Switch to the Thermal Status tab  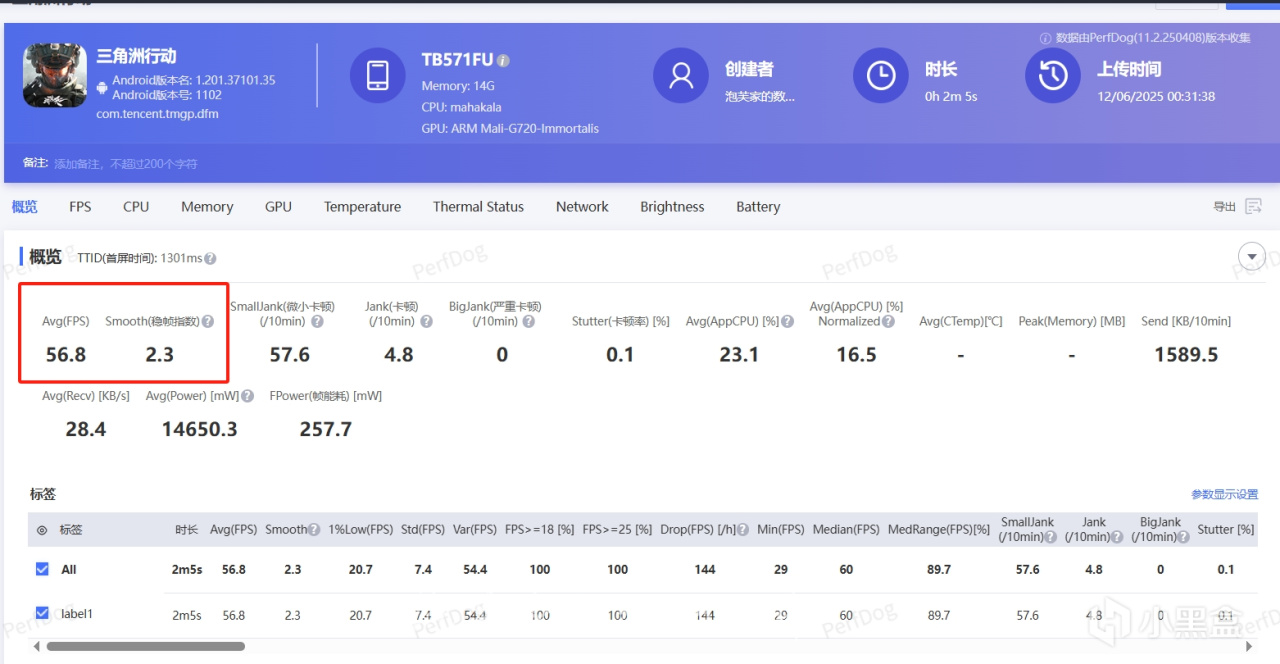[478, 207]
